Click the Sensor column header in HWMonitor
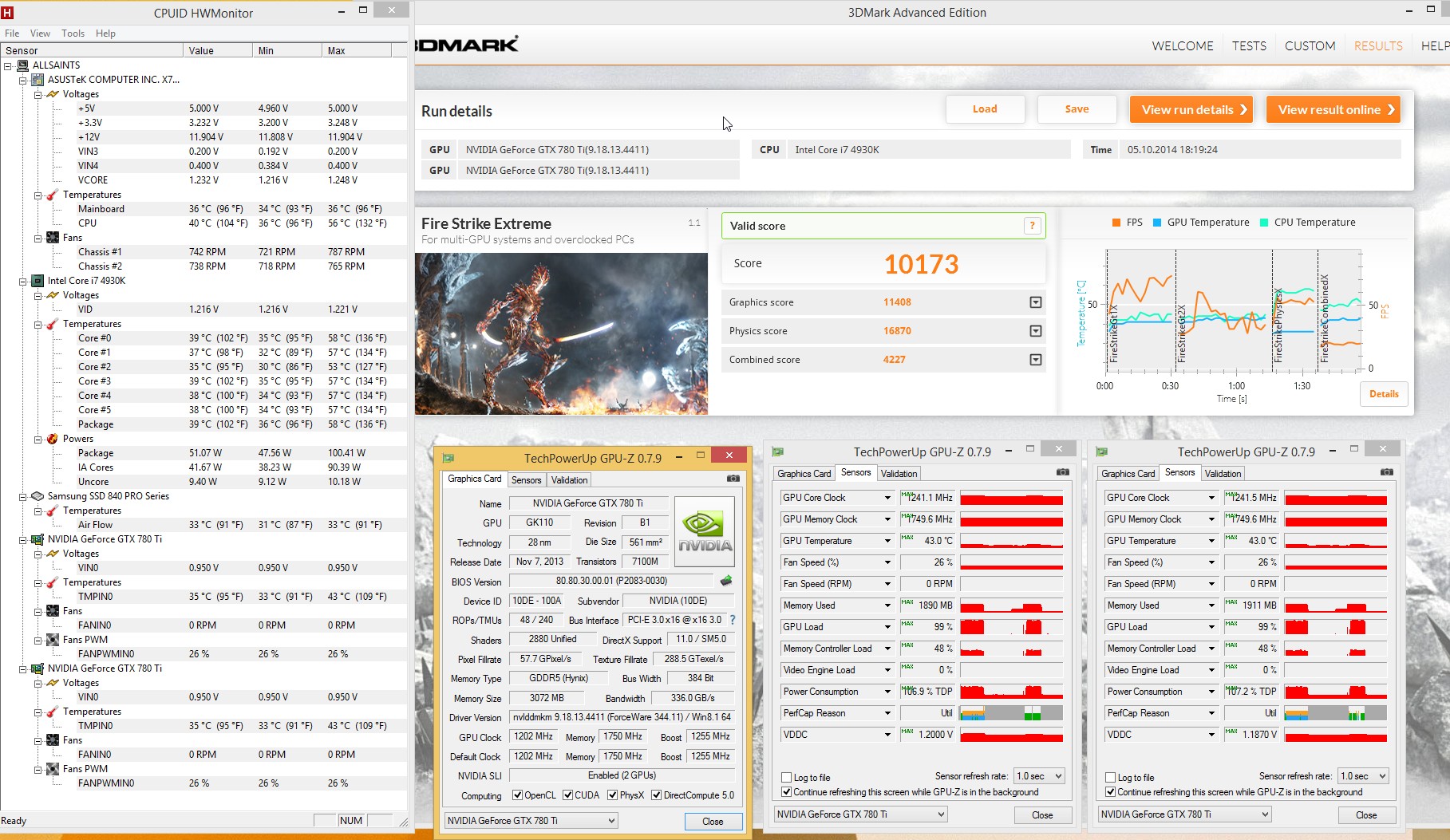 tap(92, 50)
